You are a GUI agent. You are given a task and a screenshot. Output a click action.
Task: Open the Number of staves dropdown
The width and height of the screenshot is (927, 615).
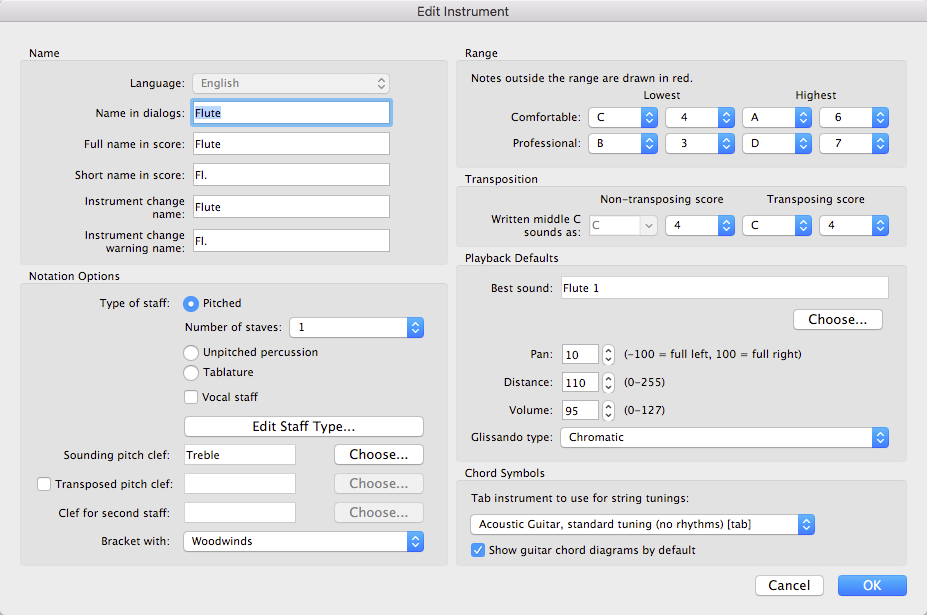tap(356, 327)
